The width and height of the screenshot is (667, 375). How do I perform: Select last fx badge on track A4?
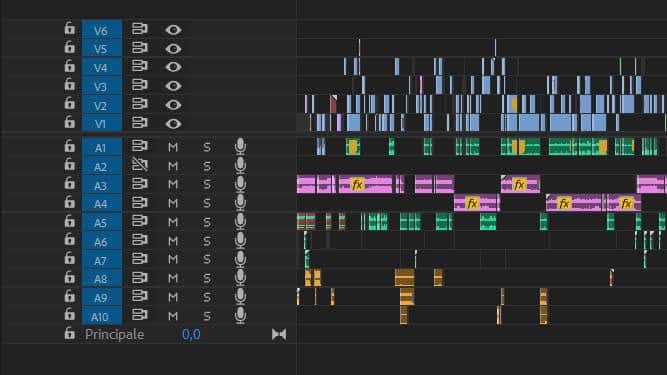click(x=626, y=203)
